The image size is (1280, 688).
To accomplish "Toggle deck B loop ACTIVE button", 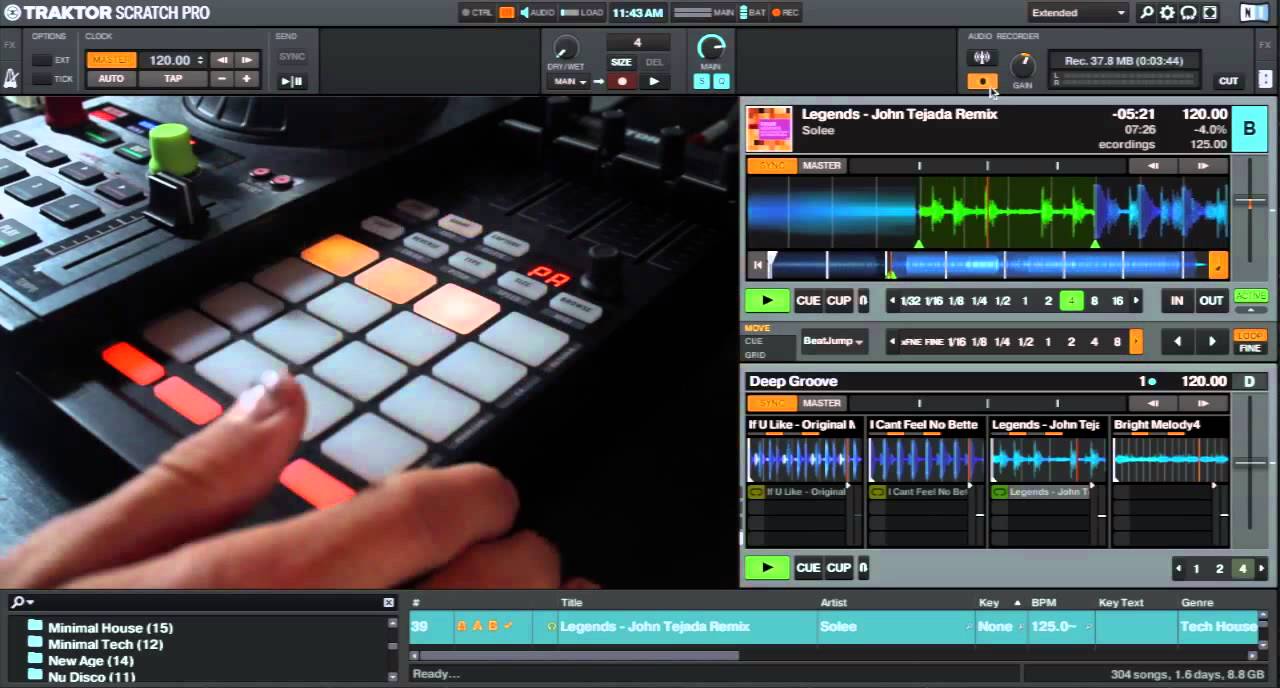I will click(1250, 296).
